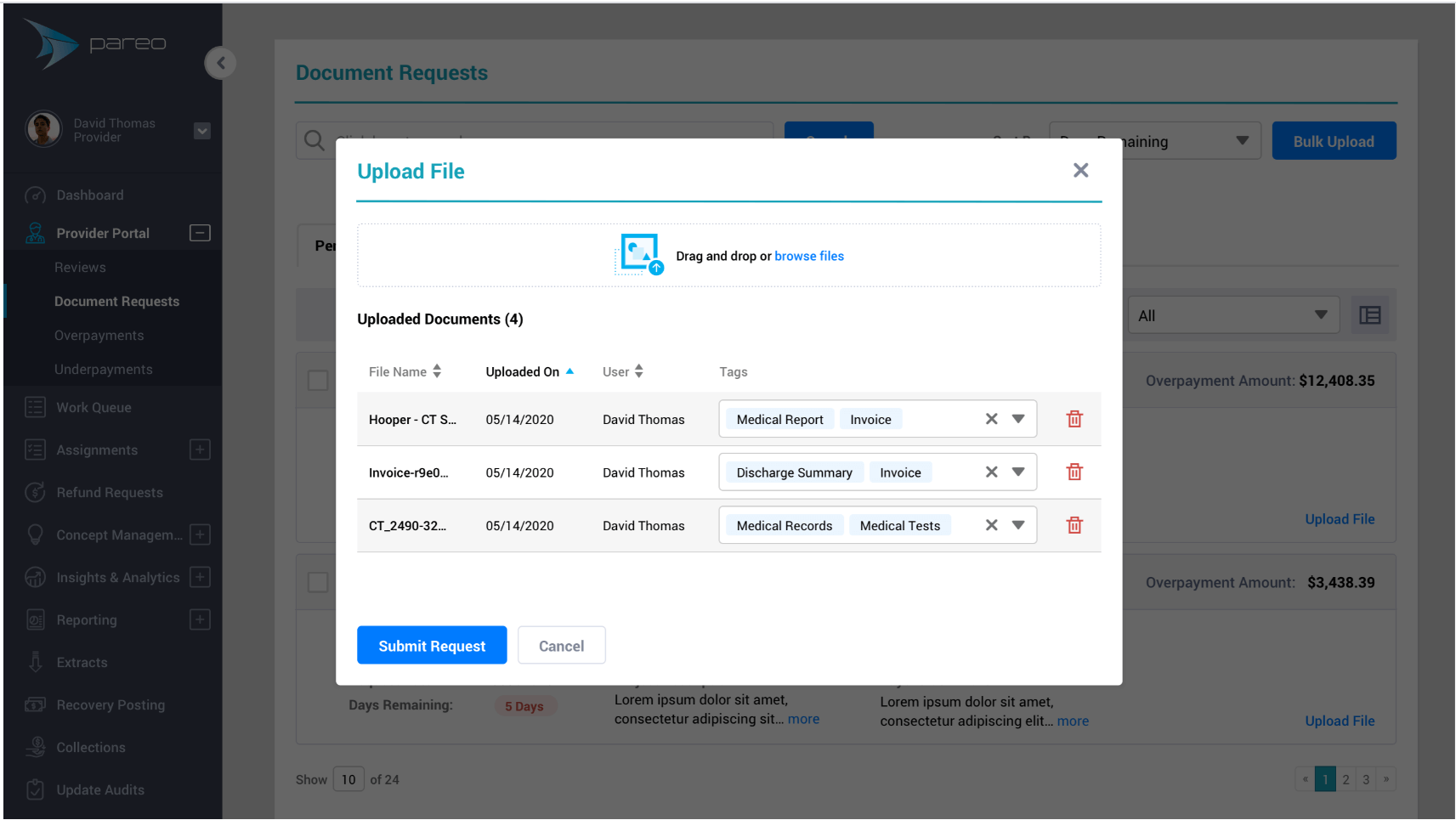Screen dimensions: 1456x820
Task: Sort by File Name column arrows
Action: tap(437, 371)
